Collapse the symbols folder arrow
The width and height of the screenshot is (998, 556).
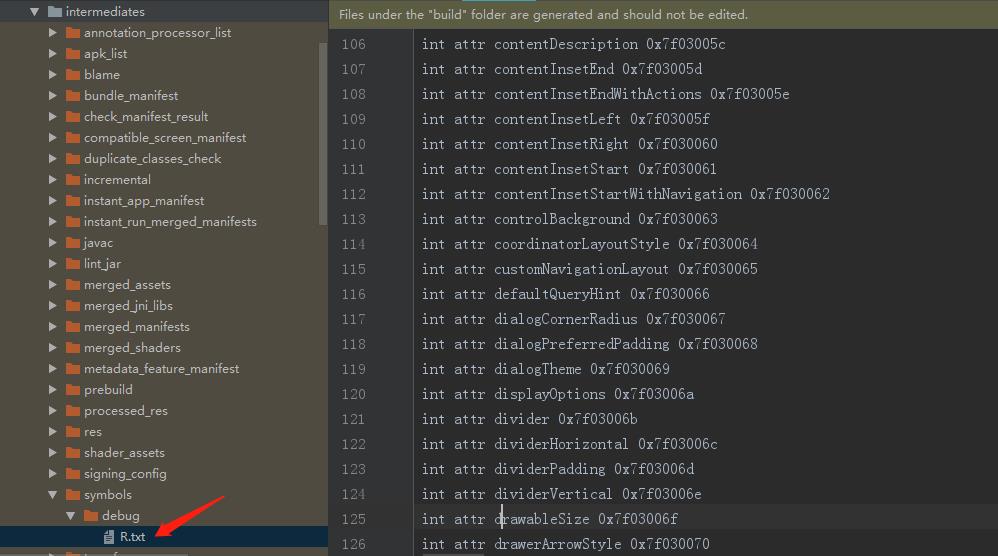tap(53, 494)
